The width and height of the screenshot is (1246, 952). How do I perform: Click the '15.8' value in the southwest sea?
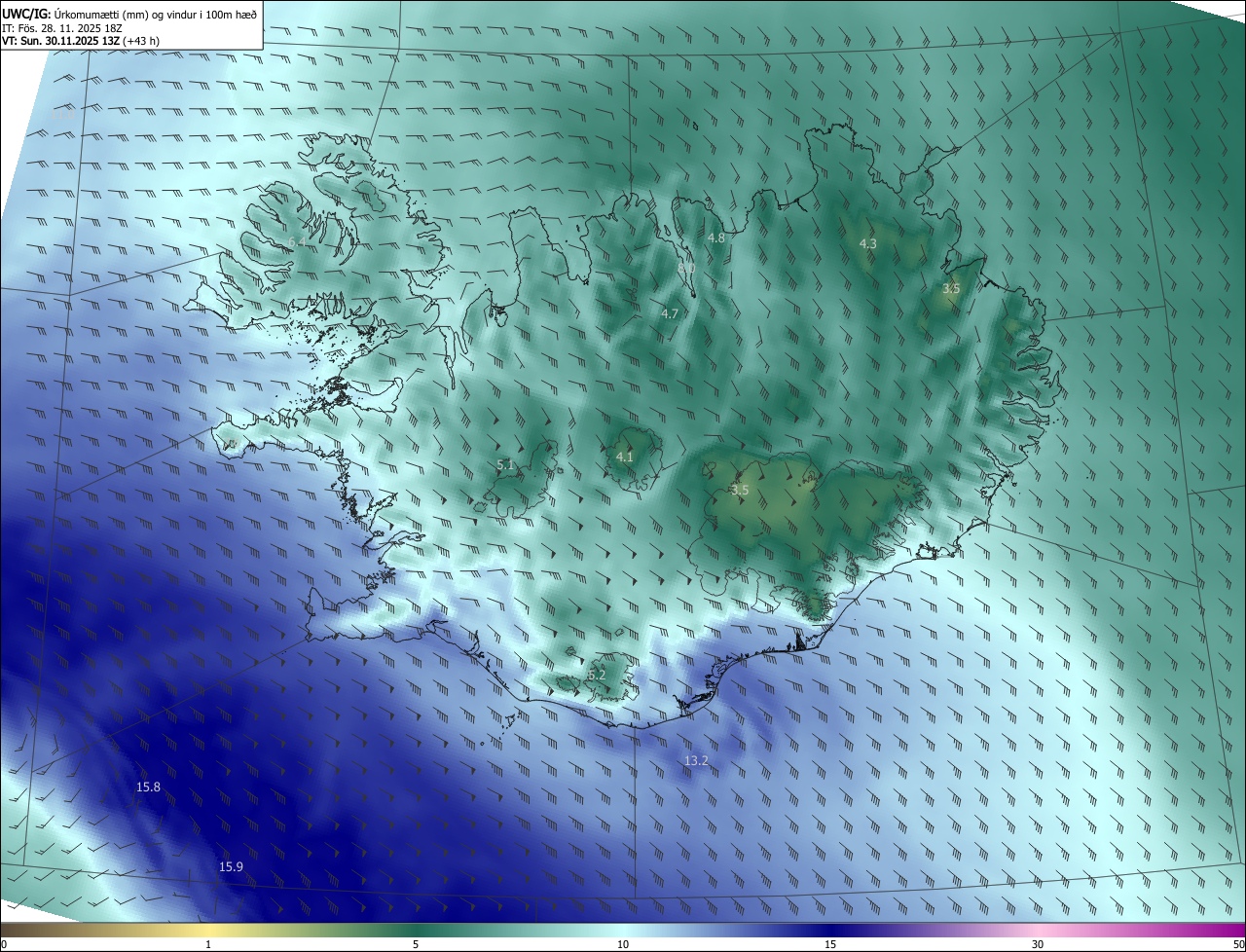[x=148, y=787]
